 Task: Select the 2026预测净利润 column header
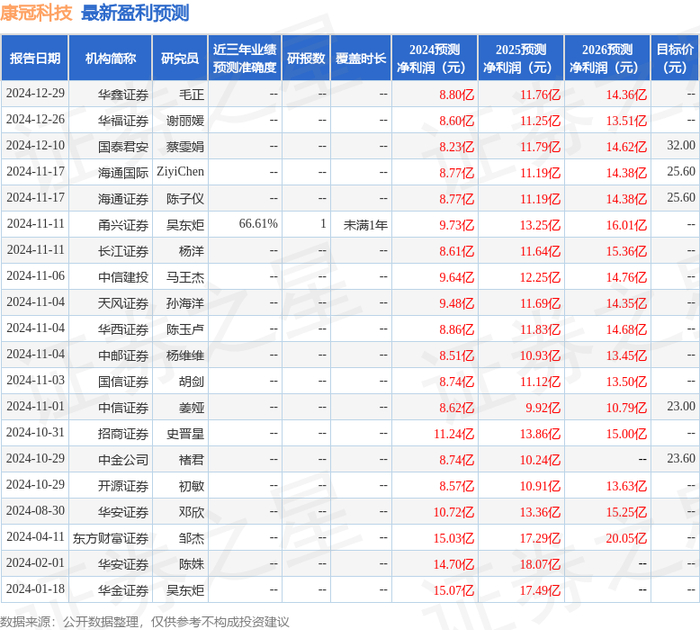tap(607, 58)
